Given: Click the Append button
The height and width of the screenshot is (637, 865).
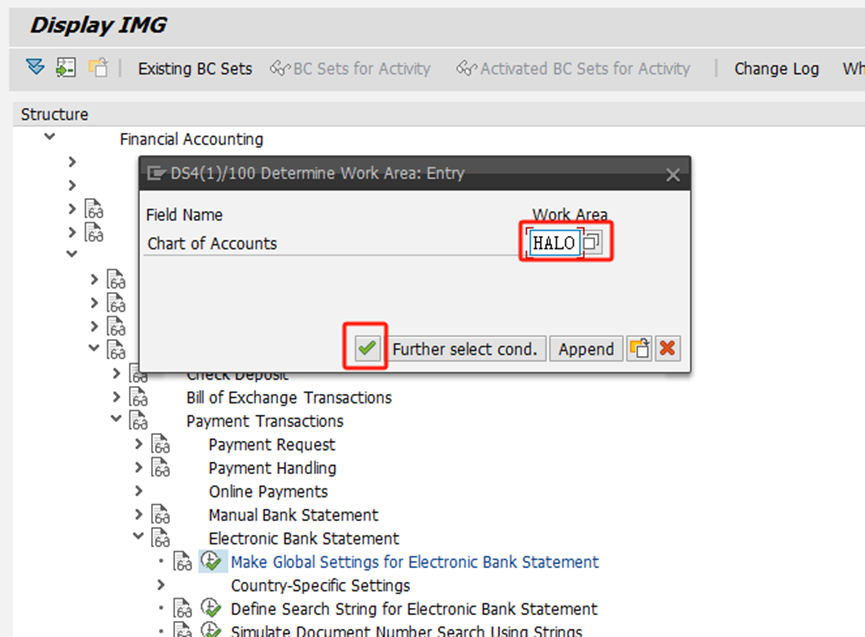Looking at the screenshot, I should (586, 349).
